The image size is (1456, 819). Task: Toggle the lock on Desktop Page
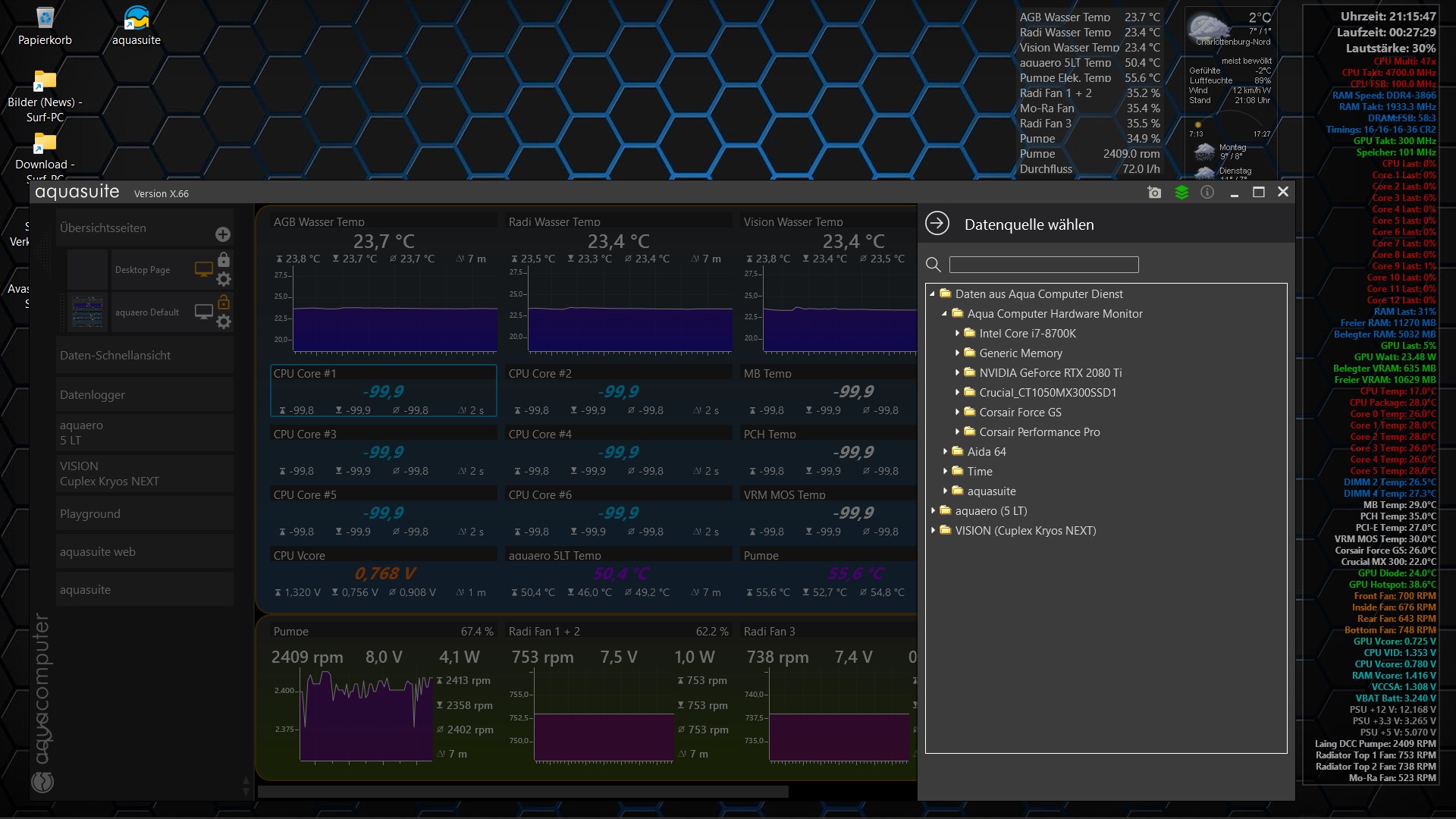click(x=224, y=259)
